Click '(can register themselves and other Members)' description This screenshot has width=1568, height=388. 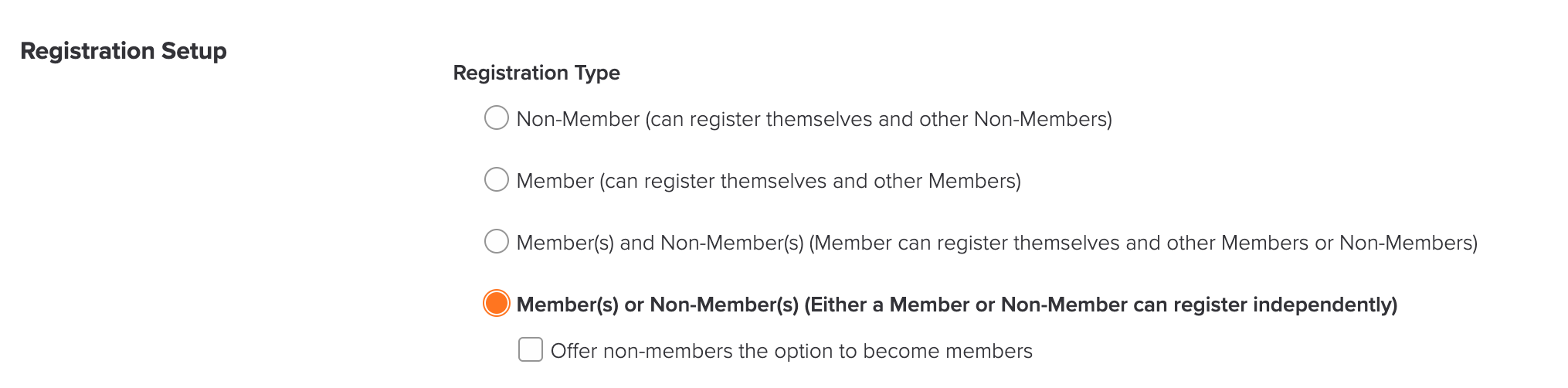(810, 181)
